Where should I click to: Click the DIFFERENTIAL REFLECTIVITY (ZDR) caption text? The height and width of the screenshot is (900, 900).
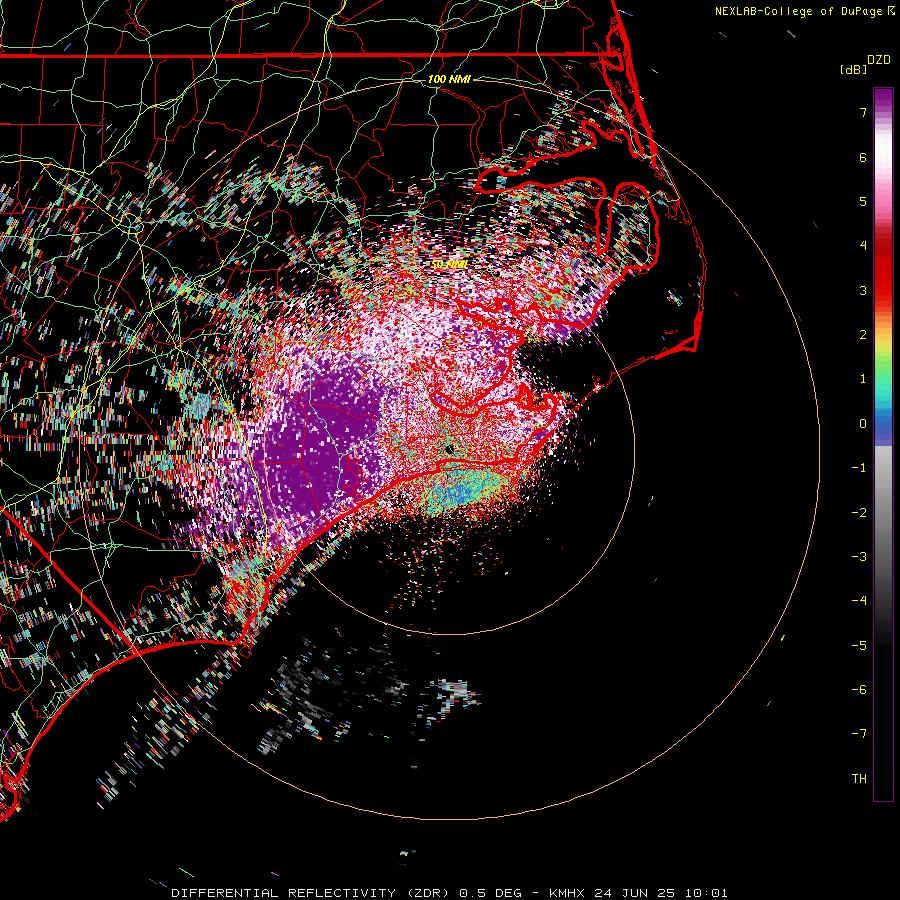(x=313, y=893)
